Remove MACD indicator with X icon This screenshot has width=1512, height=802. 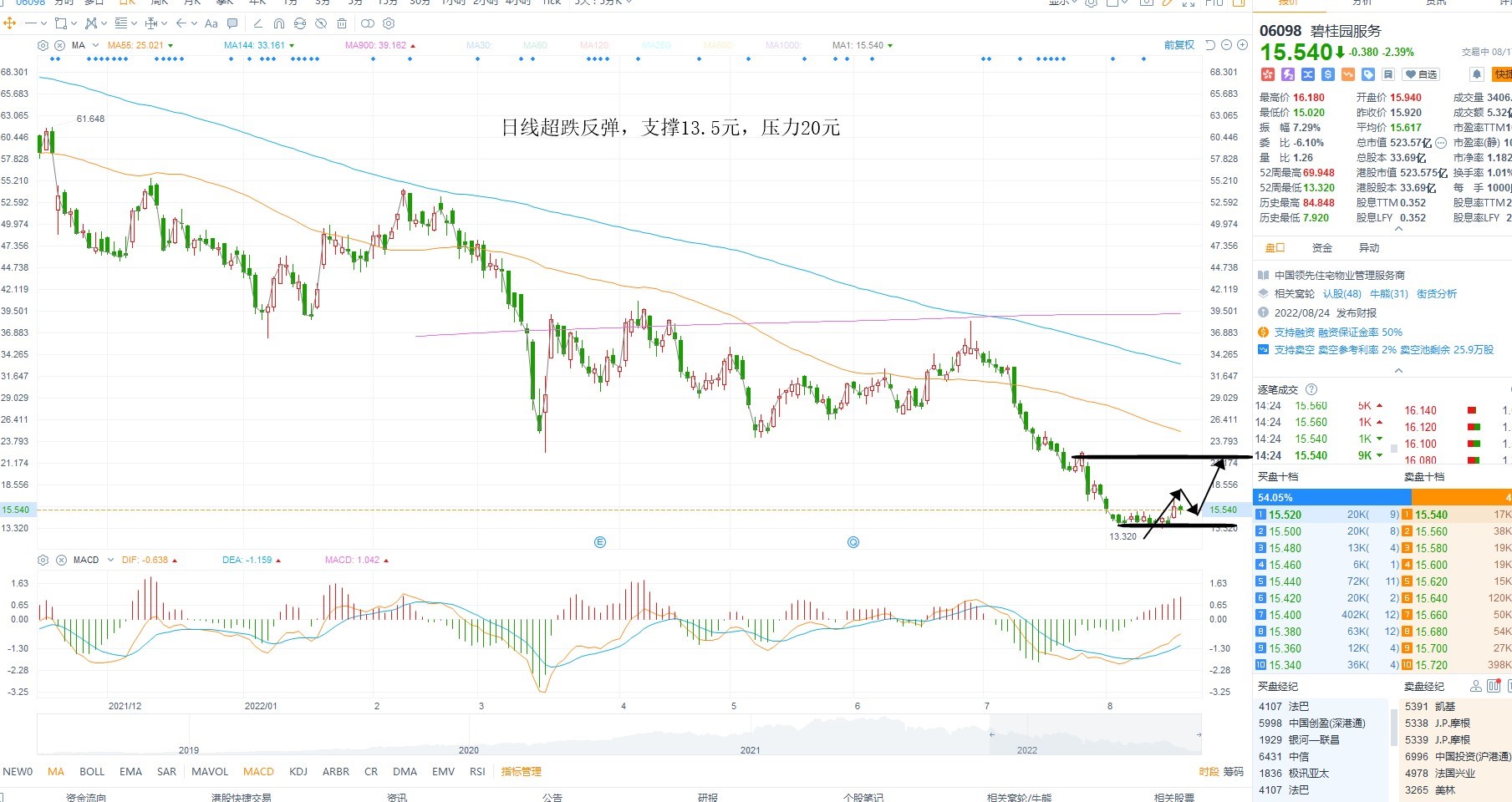point(61,560)
